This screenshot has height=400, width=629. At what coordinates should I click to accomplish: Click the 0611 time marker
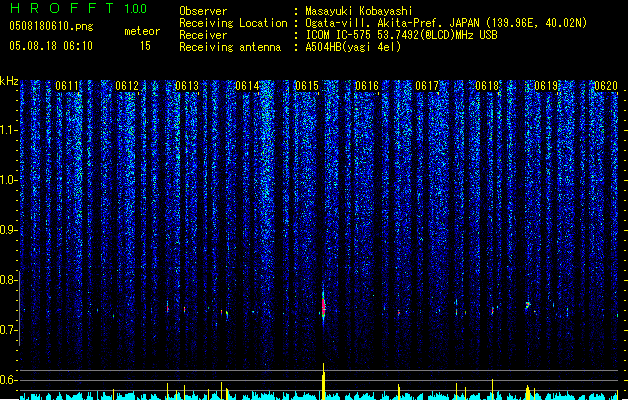(67, 86)
